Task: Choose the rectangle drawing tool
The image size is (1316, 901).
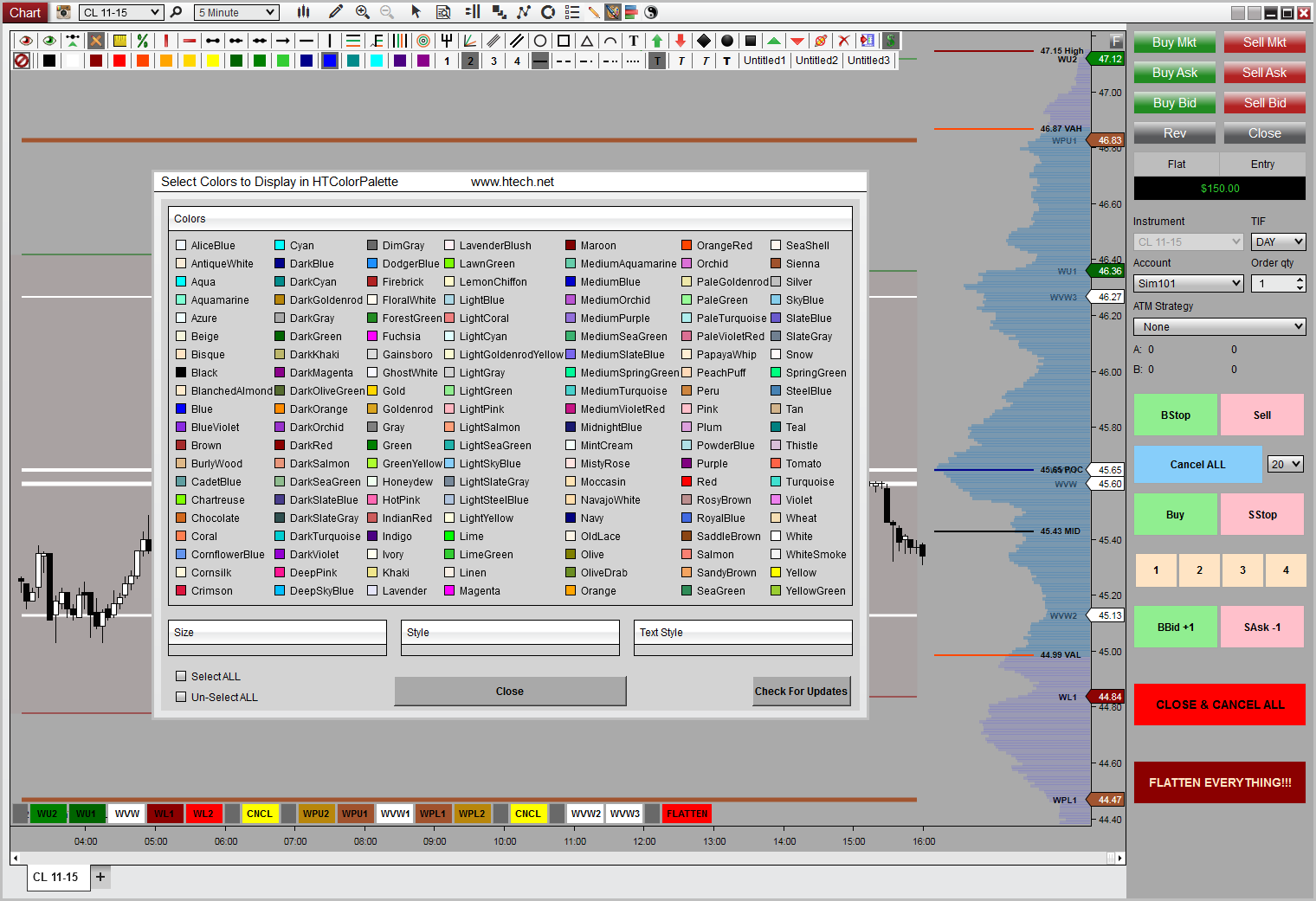Action: [x=564, y=41]
